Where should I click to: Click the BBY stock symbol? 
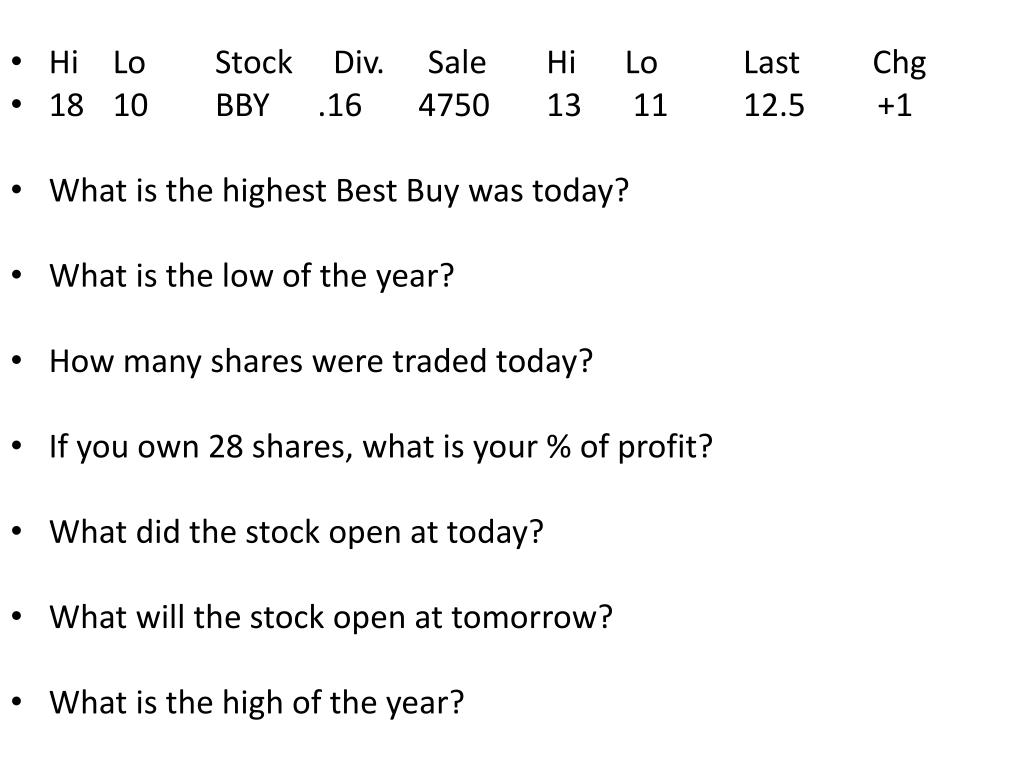click(242, 105)
